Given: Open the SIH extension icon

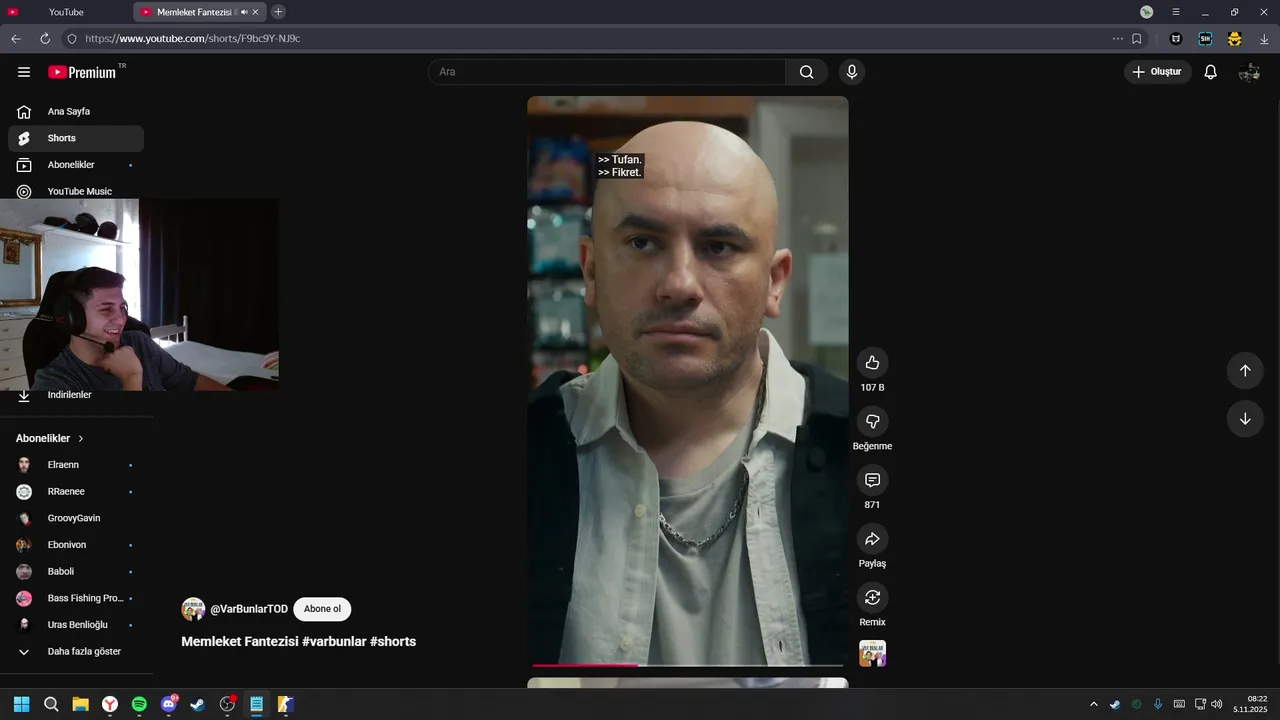Looking at the screenshot, I should tap(1205, 39).
